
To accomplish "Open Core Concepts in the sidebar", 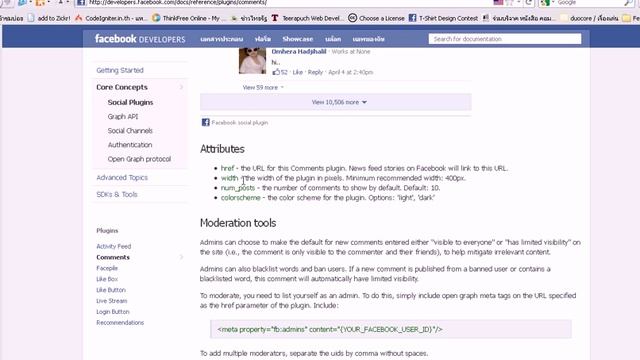I will (122, 87).
